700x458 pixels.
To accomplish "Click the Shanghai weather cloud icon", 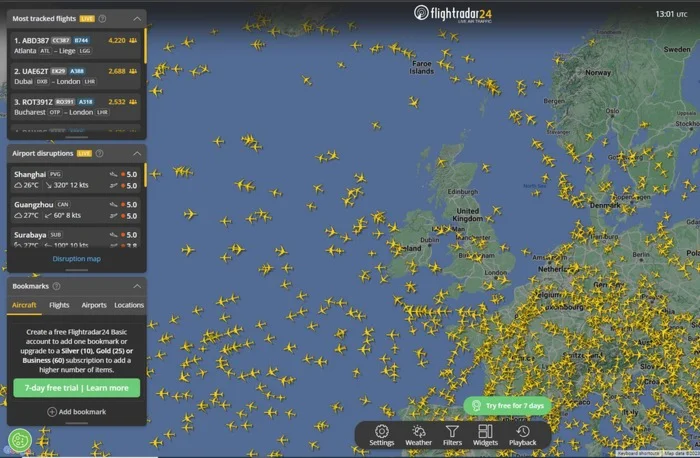I will point(18,185).
